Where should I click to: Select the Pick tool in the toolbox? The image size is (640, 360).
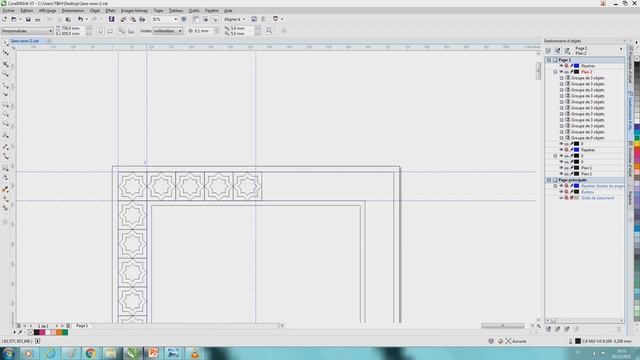[5, 43]
